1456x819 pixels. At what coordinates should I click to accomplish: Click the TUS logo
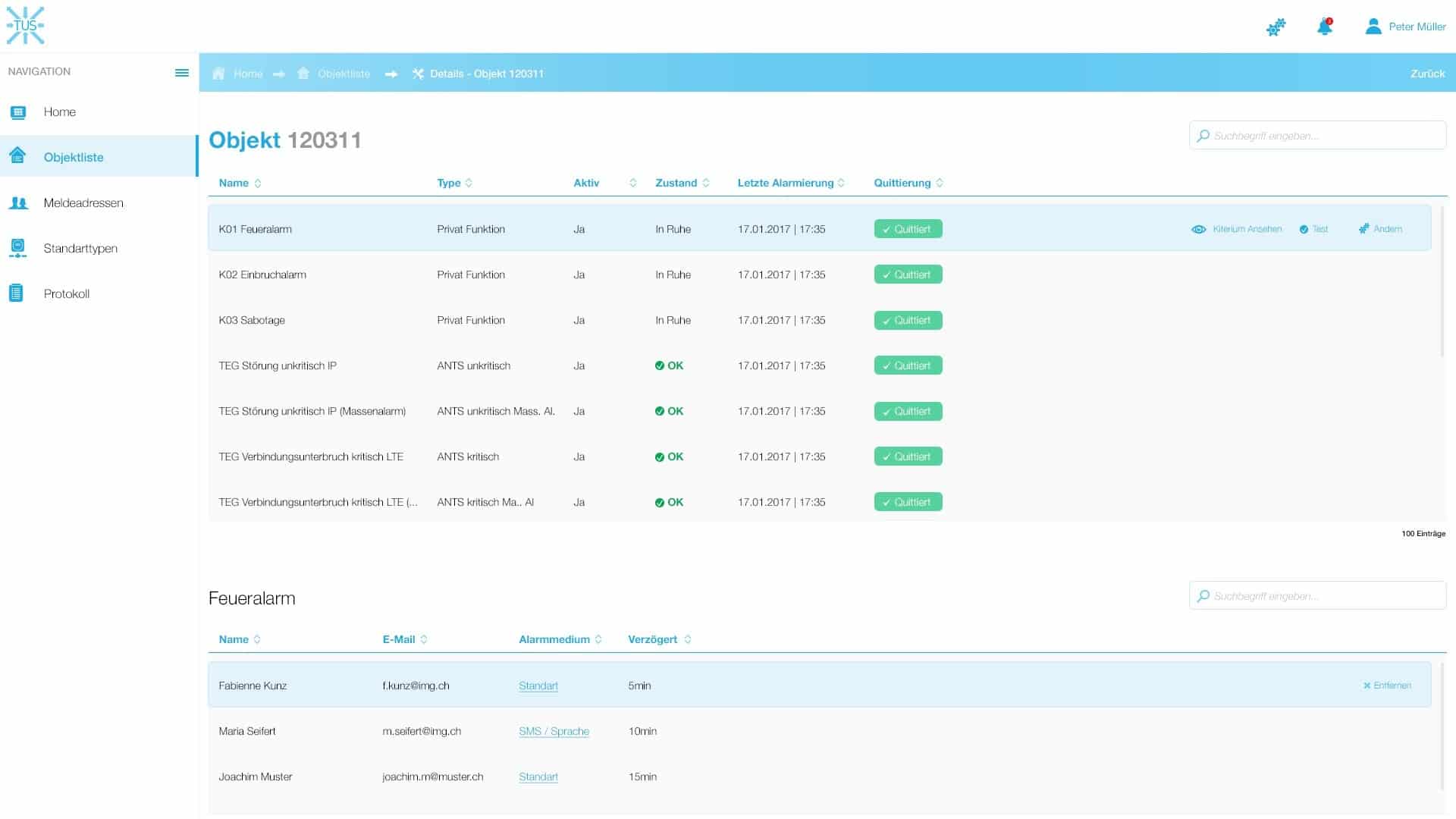pyautogui.click(x=25, y=25)
